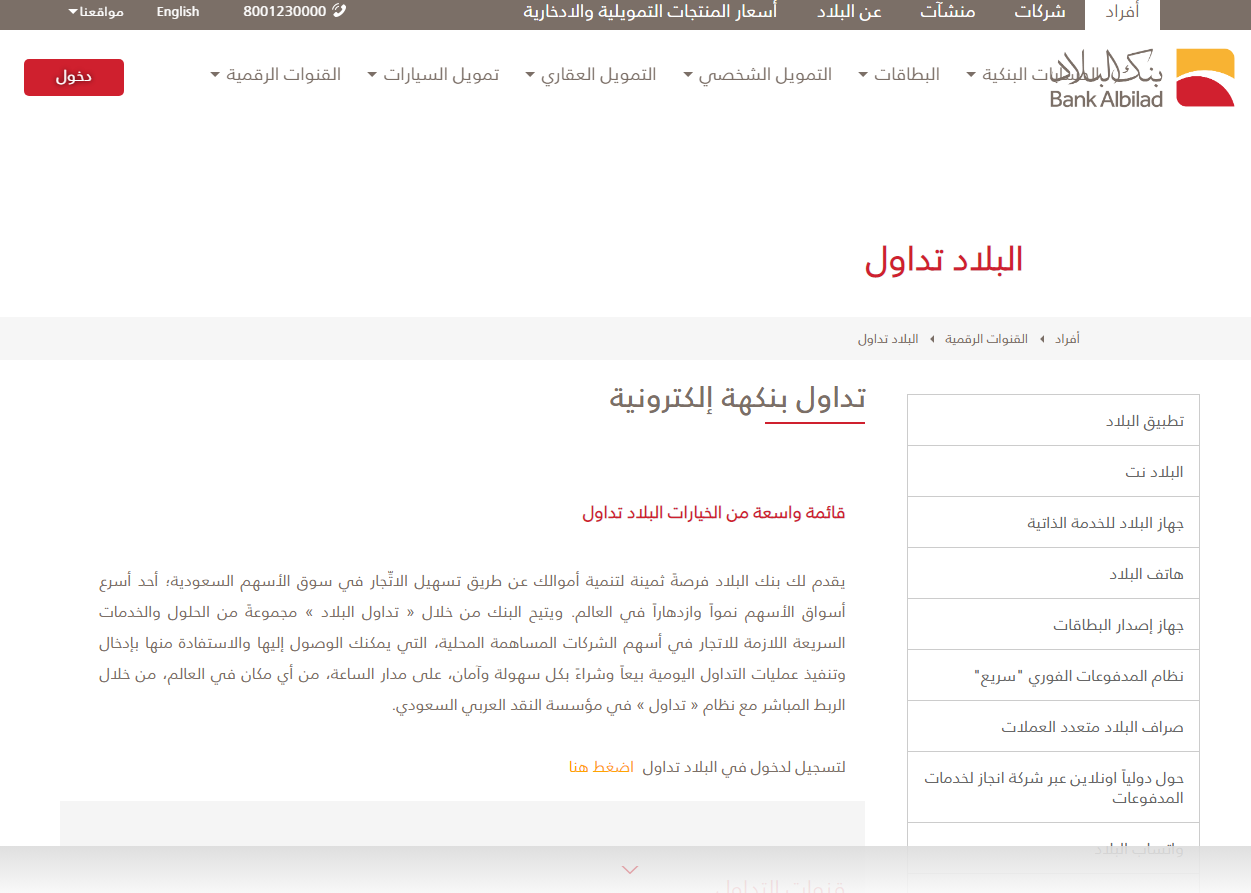Image resolution: width=1251 pixels, height=893 pixels.
Task: Open أسعار المنتجات التمويلية والادخارية
Action: coord(650,13)
